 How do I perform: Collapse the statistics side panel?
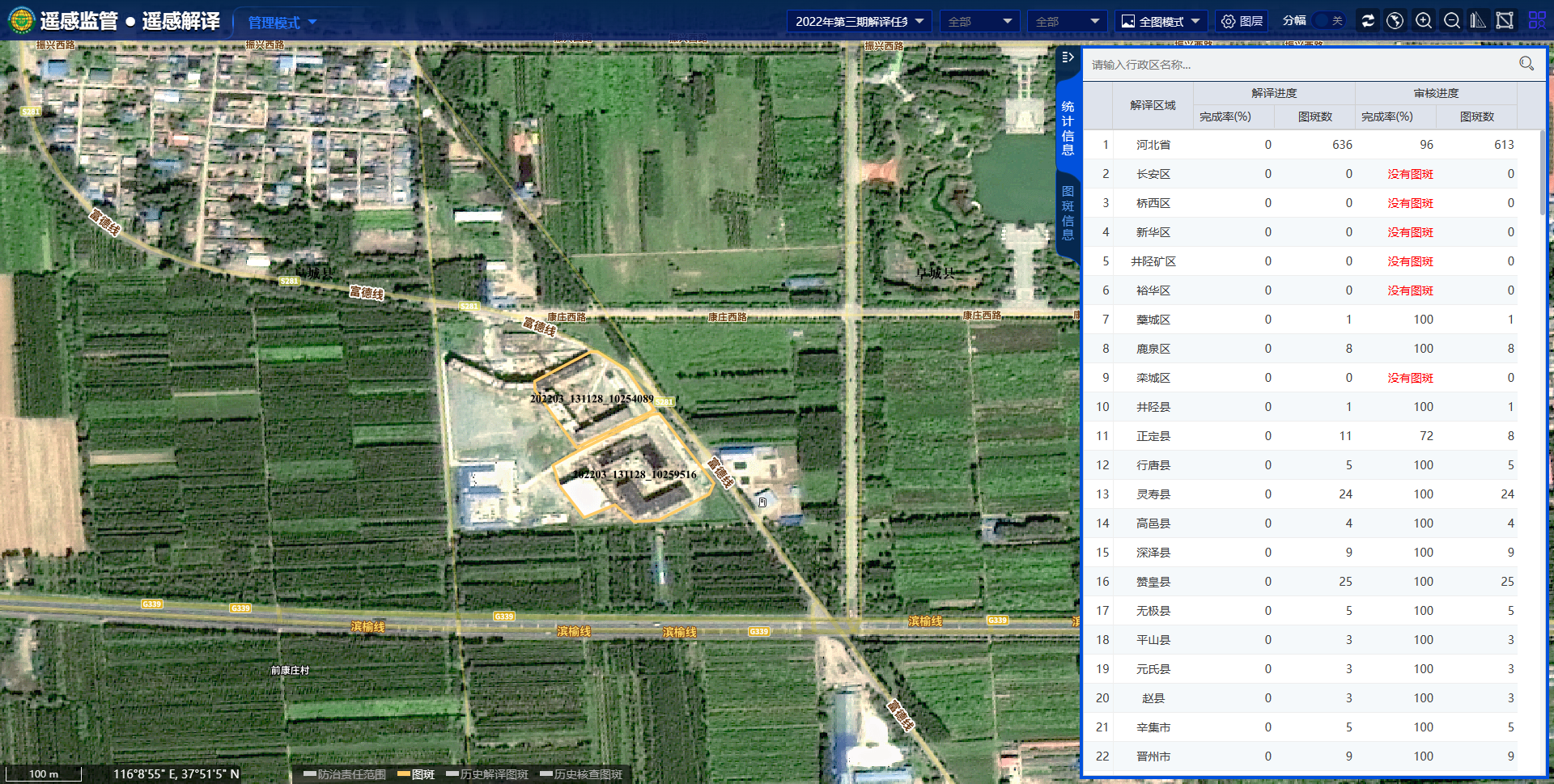(x=1068, y=57)
